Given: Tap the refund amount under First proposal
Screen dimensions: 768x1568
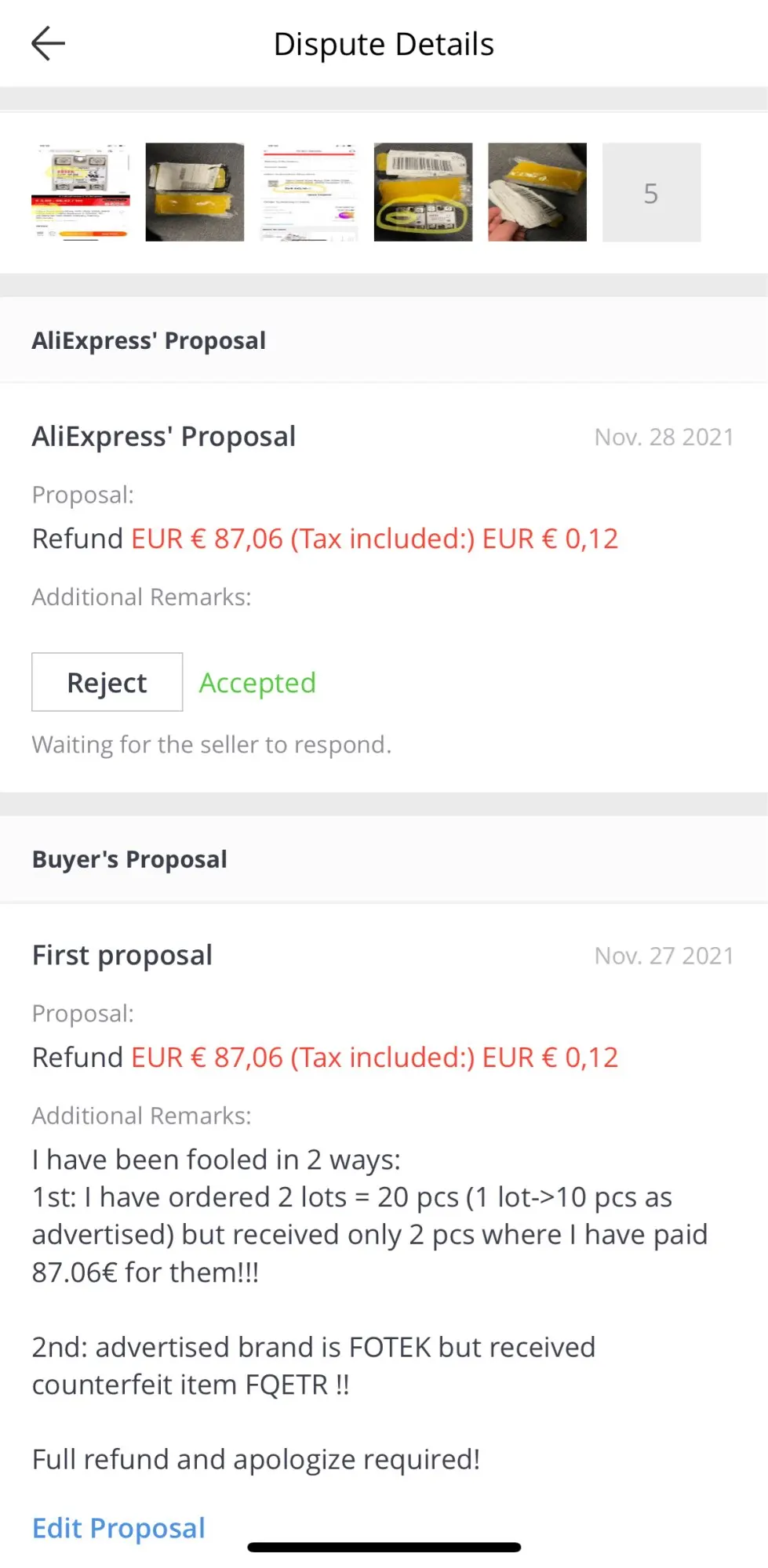Looking at the screenshot, I should click(374, 1058).
